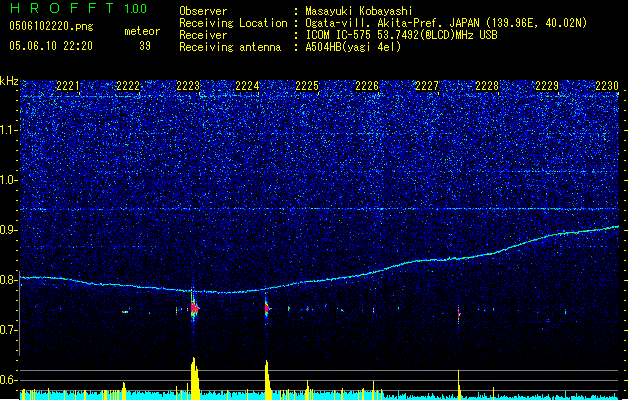Click the 2227 time marker

pyautogui.click(x=427, y=86)
